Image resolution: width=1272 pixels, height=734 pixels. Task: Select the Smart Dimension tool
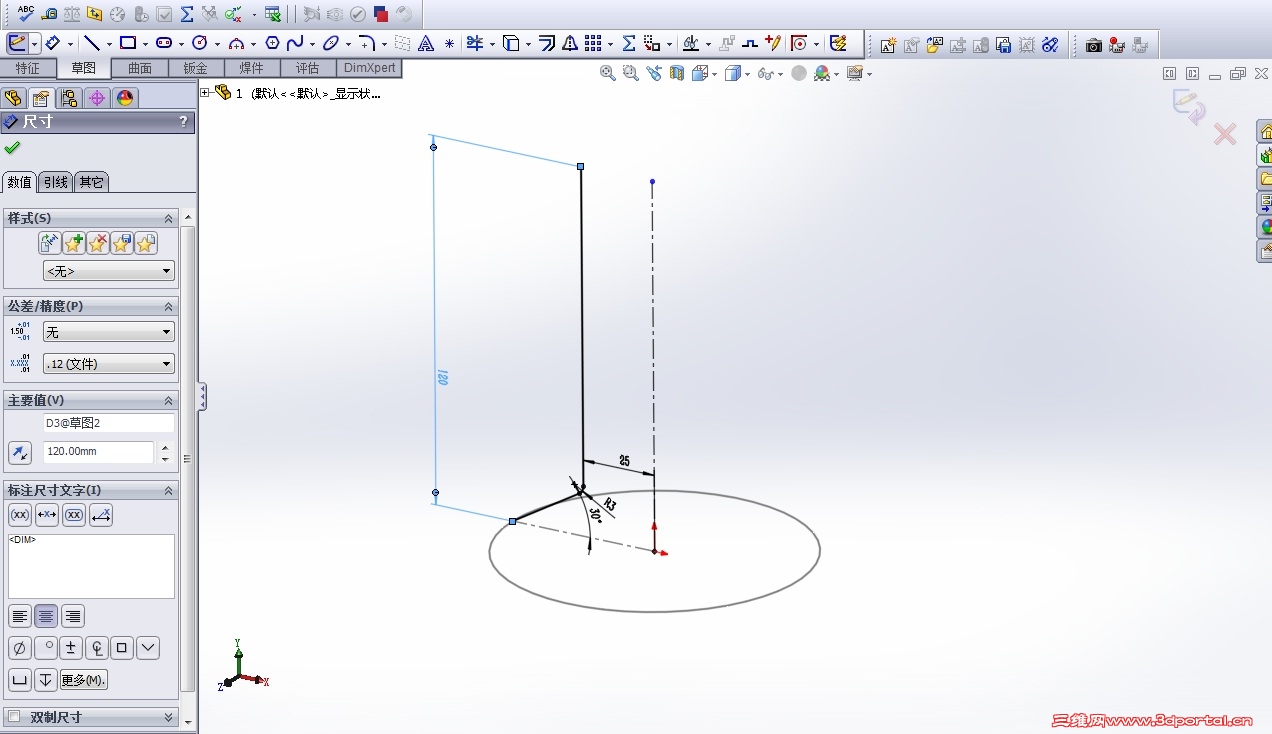pyautogui.click(x=52, y=43)
